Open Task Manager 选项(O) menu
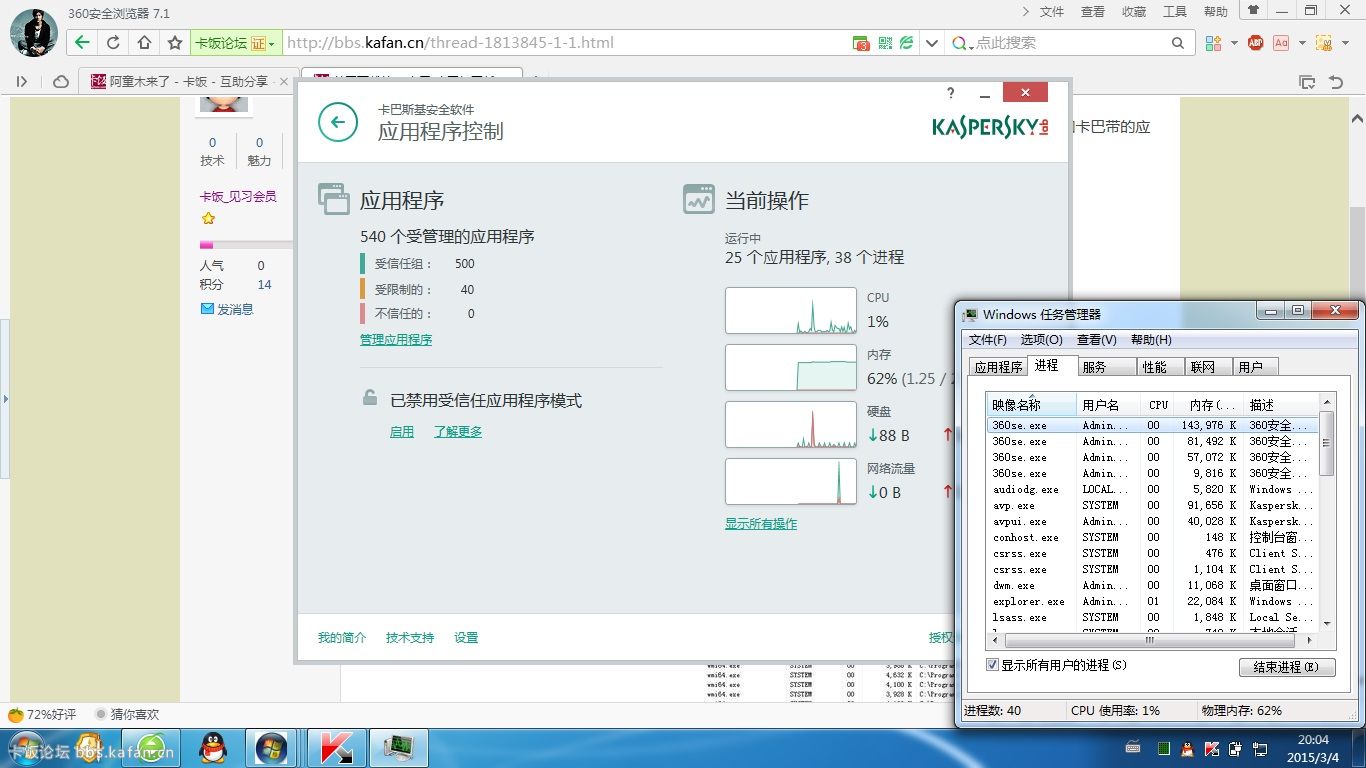 coord(1041,340)
